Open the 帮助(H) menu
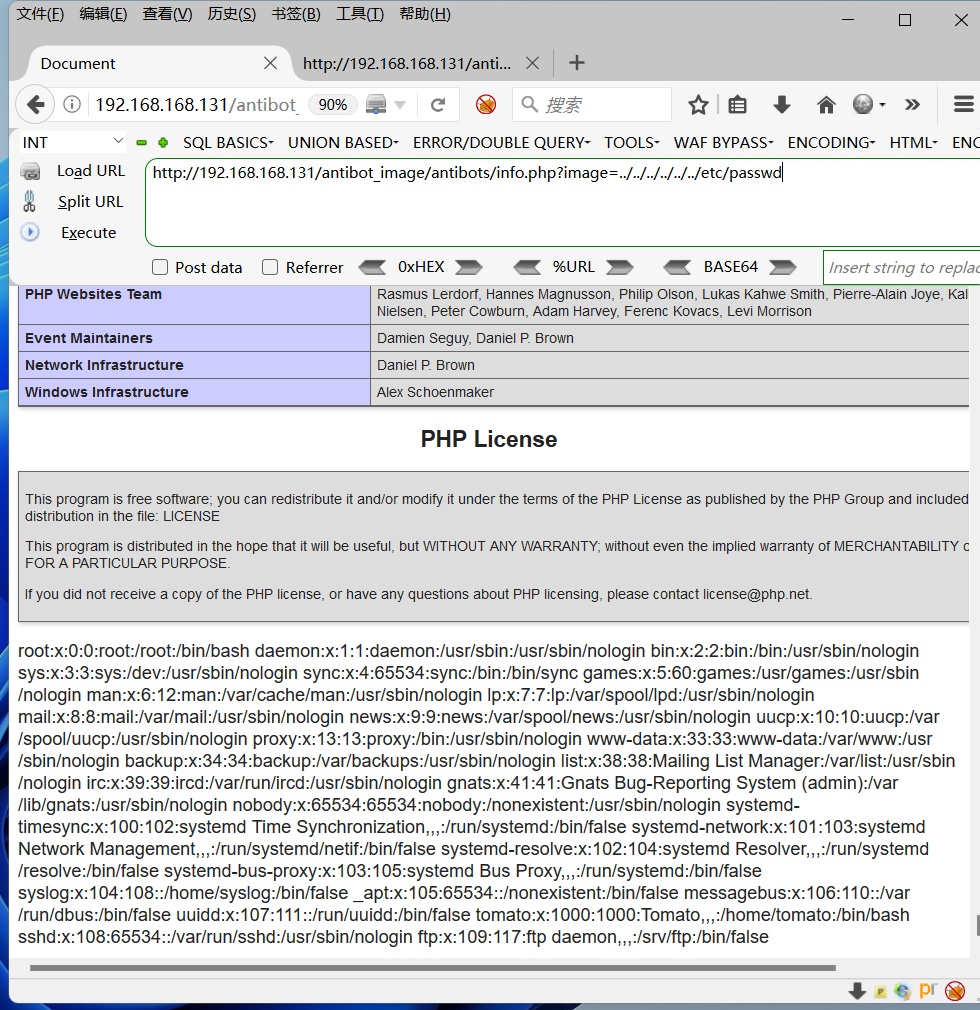Viewport: 980px width, 1010px height. pyautogui.click(x=425, y=14)
